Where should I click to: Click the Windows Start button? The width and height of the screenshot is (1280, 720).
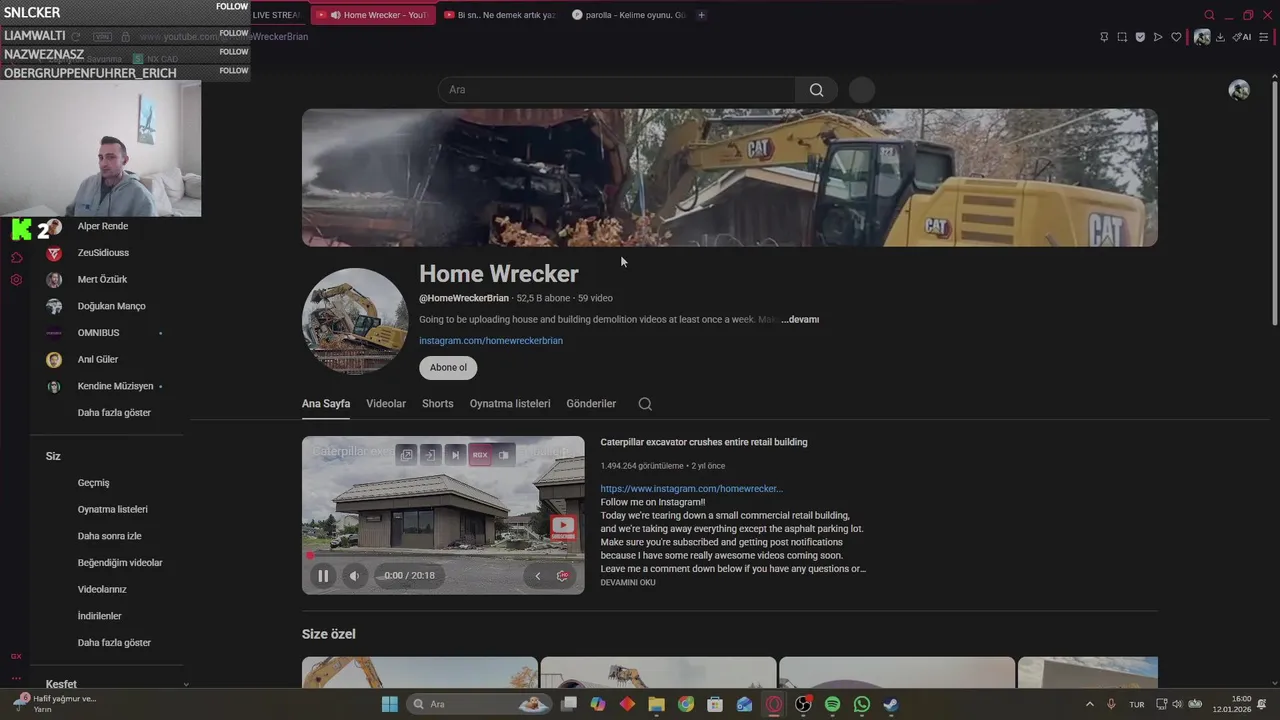tap(390, 704)
